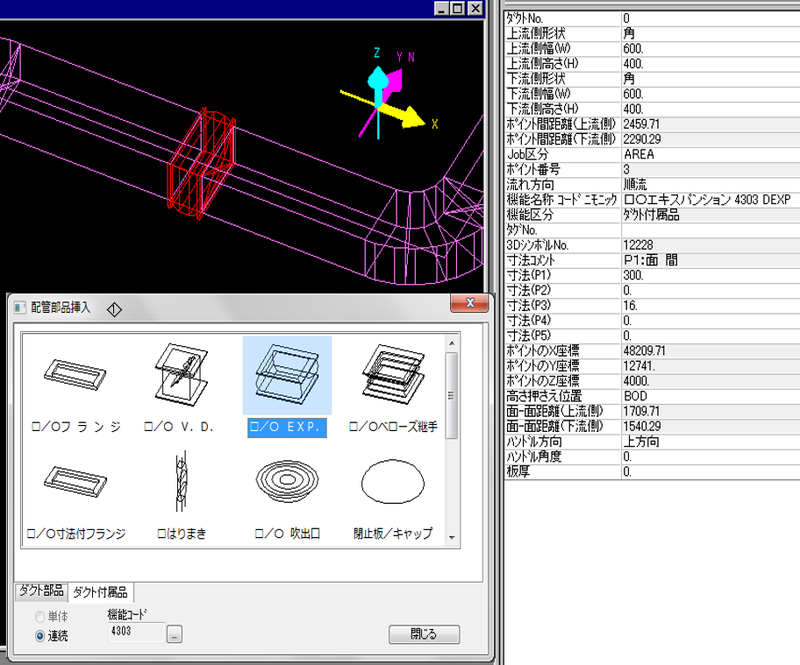The width and height of the screenshot is (800, 665).
Task: Click the 機能コード input field
Action: tap(134, 633)
